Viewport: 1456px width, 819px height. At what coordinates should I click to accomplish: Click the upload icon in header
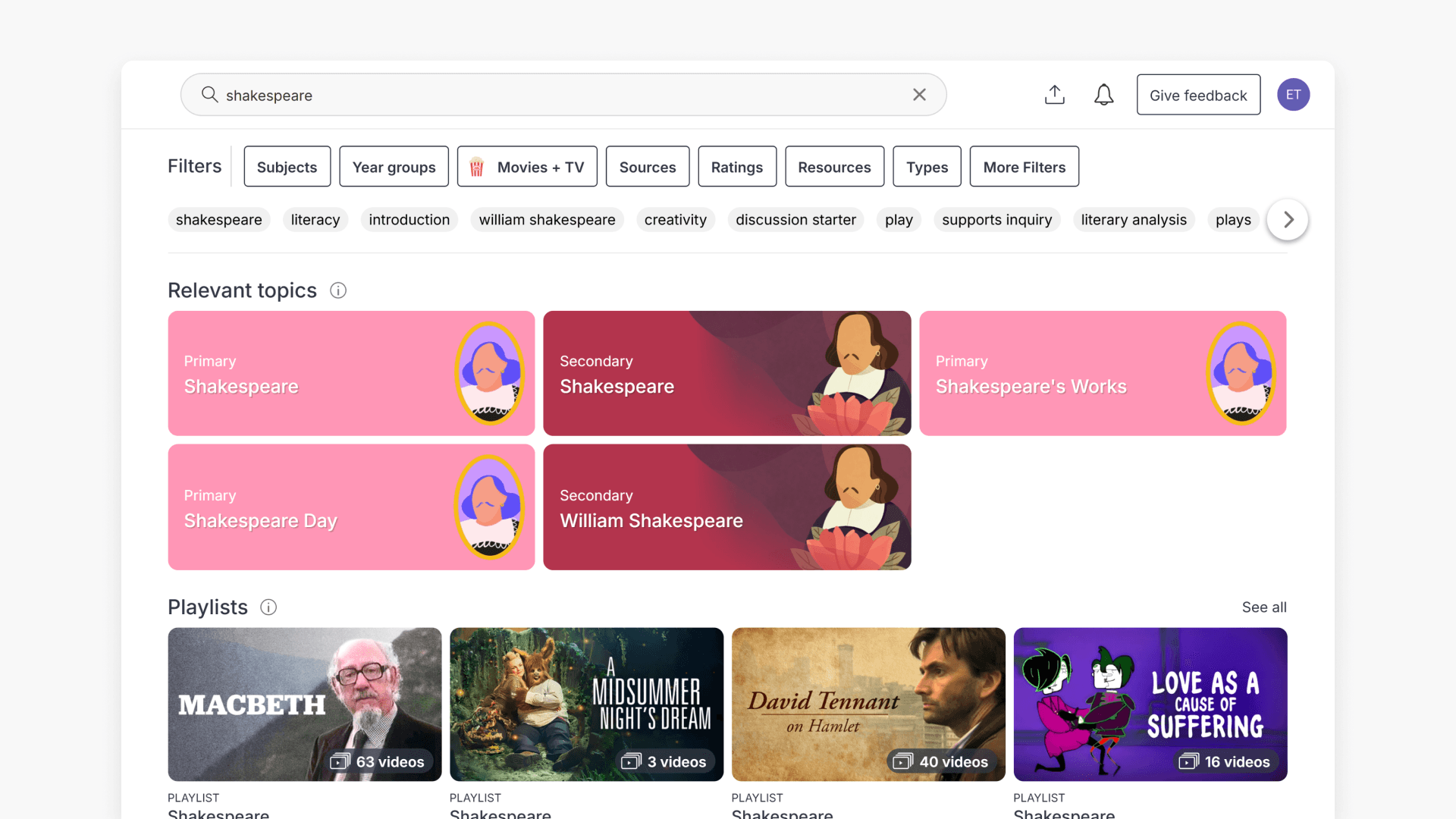coord(1055,95)
